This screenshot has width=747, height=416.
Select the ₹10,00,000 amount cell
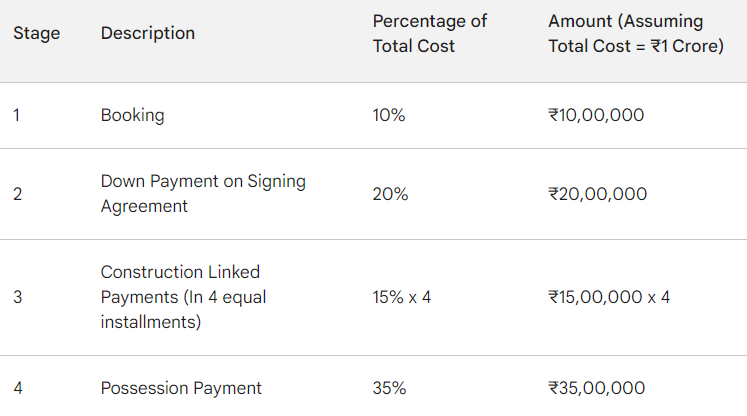pos(596,115)
